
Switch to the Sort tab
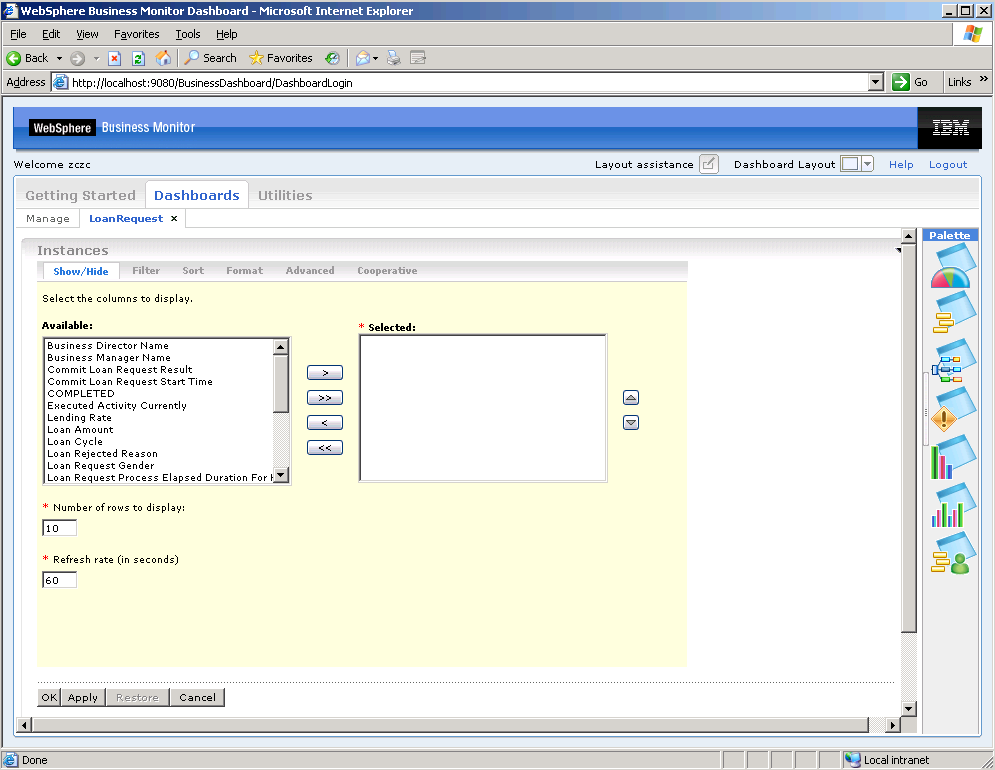[x=193, y=270]
